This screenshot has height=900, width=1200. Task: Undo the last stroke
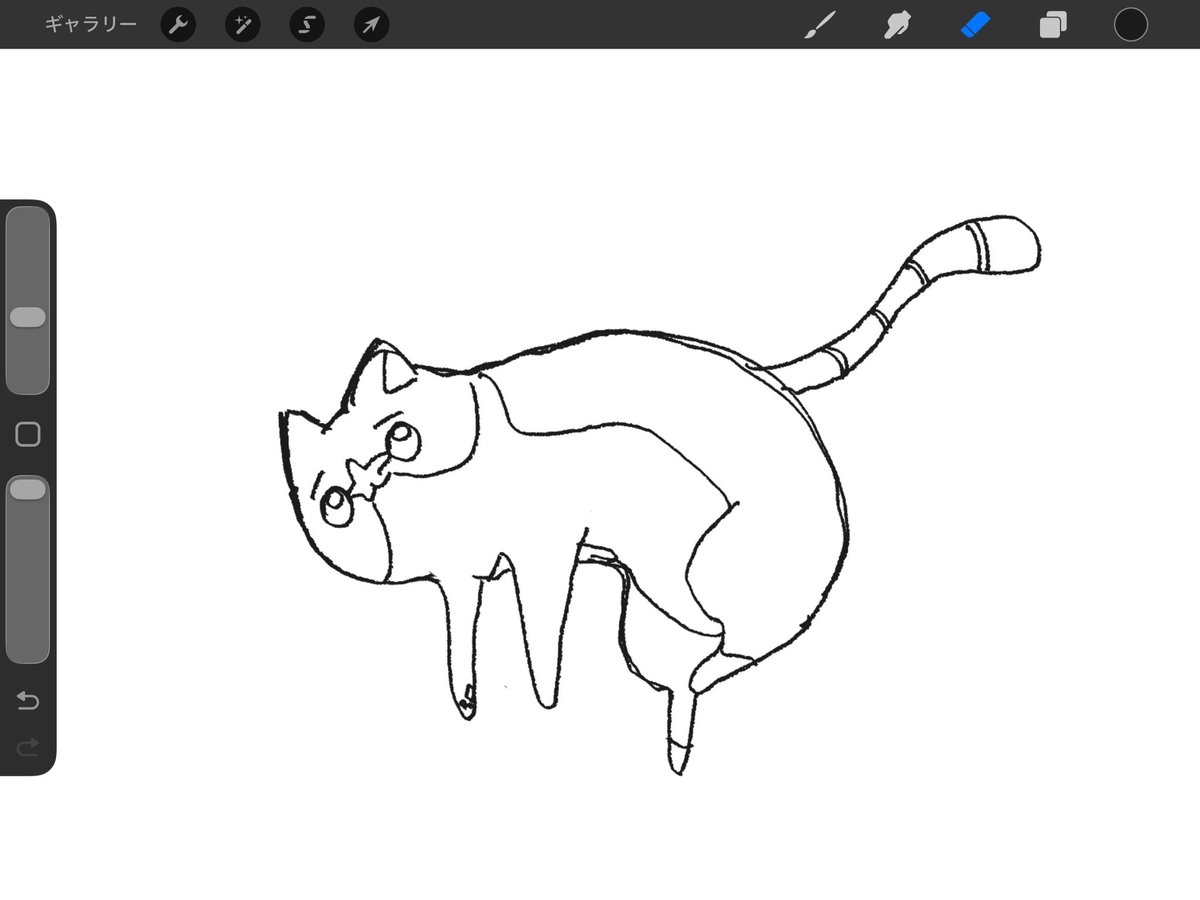(x=28, y=701)
